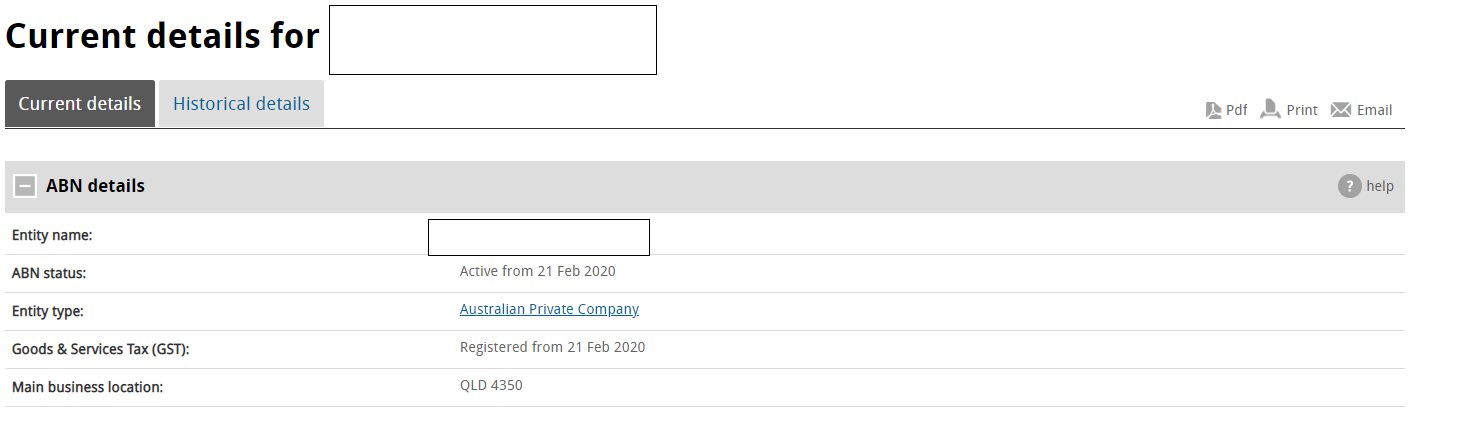The height and width of the screenshot is (436, 1463).
Task: Click the Pdf text label
Action: (1237, 110)
